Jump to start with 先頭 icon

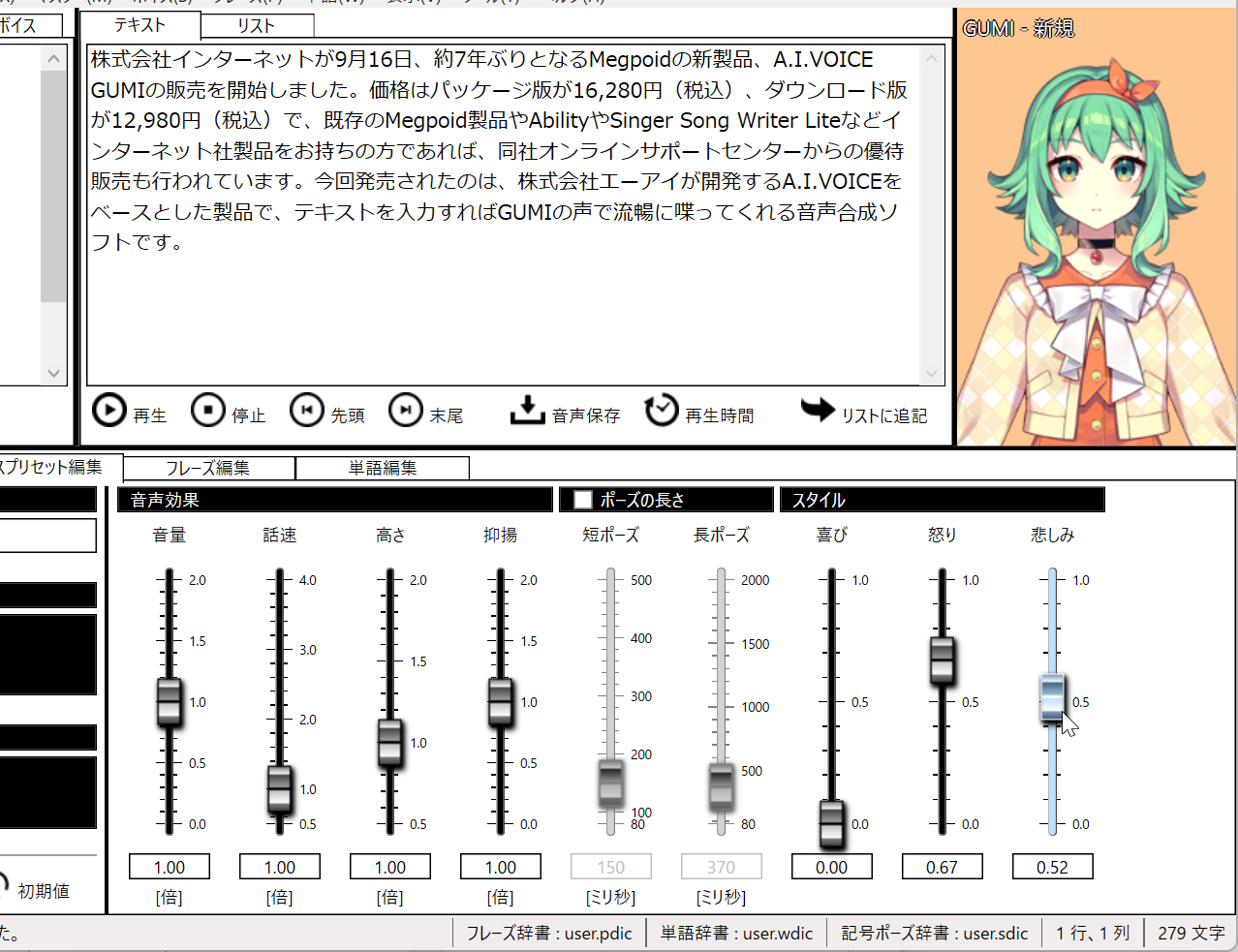[x=307, y=411]
